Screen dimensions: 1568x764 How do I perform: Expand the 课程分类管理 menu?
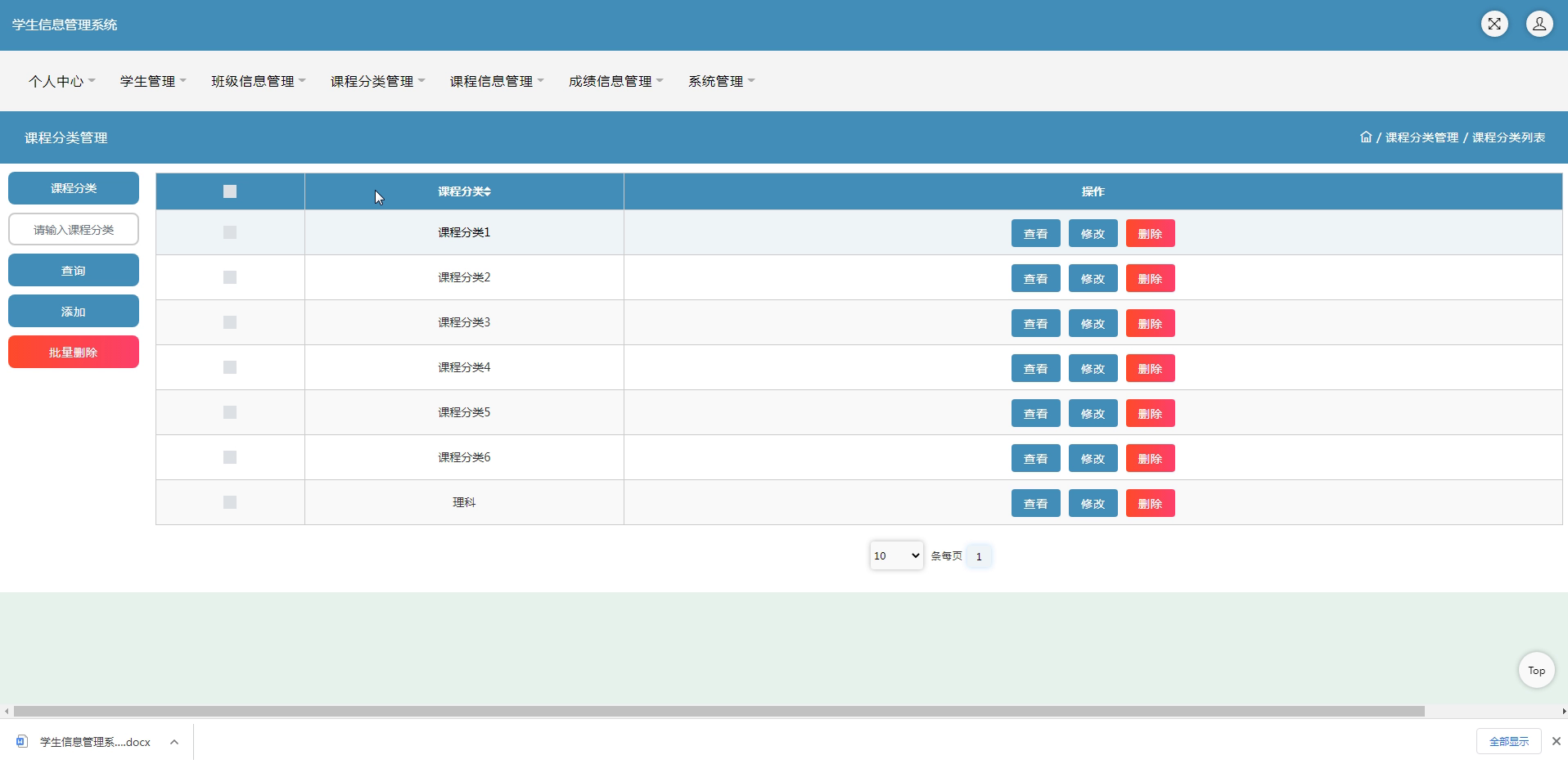coord(377,81)
